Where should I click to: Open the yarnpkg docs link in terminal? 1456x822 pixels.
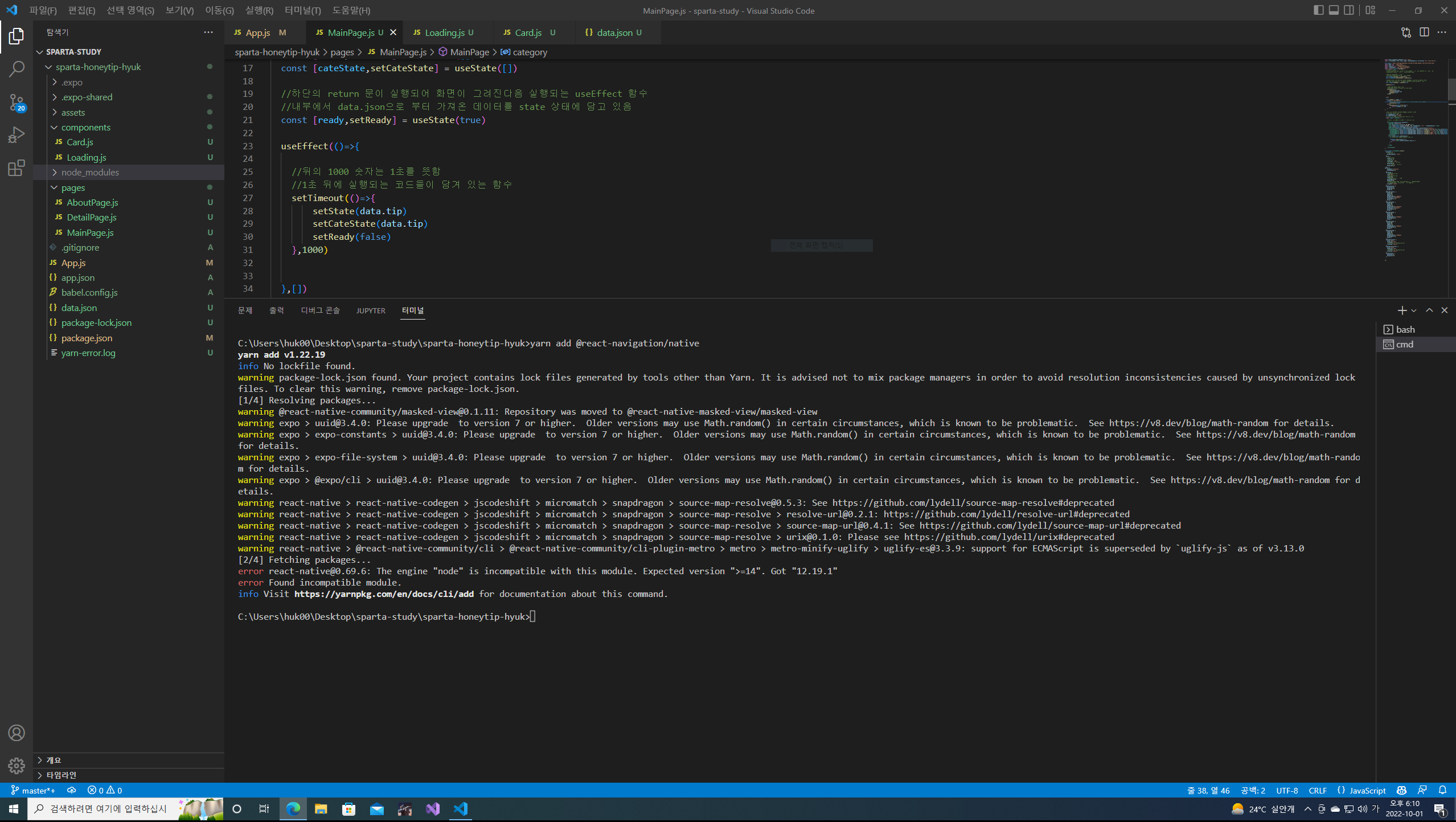tap(384, 594)
